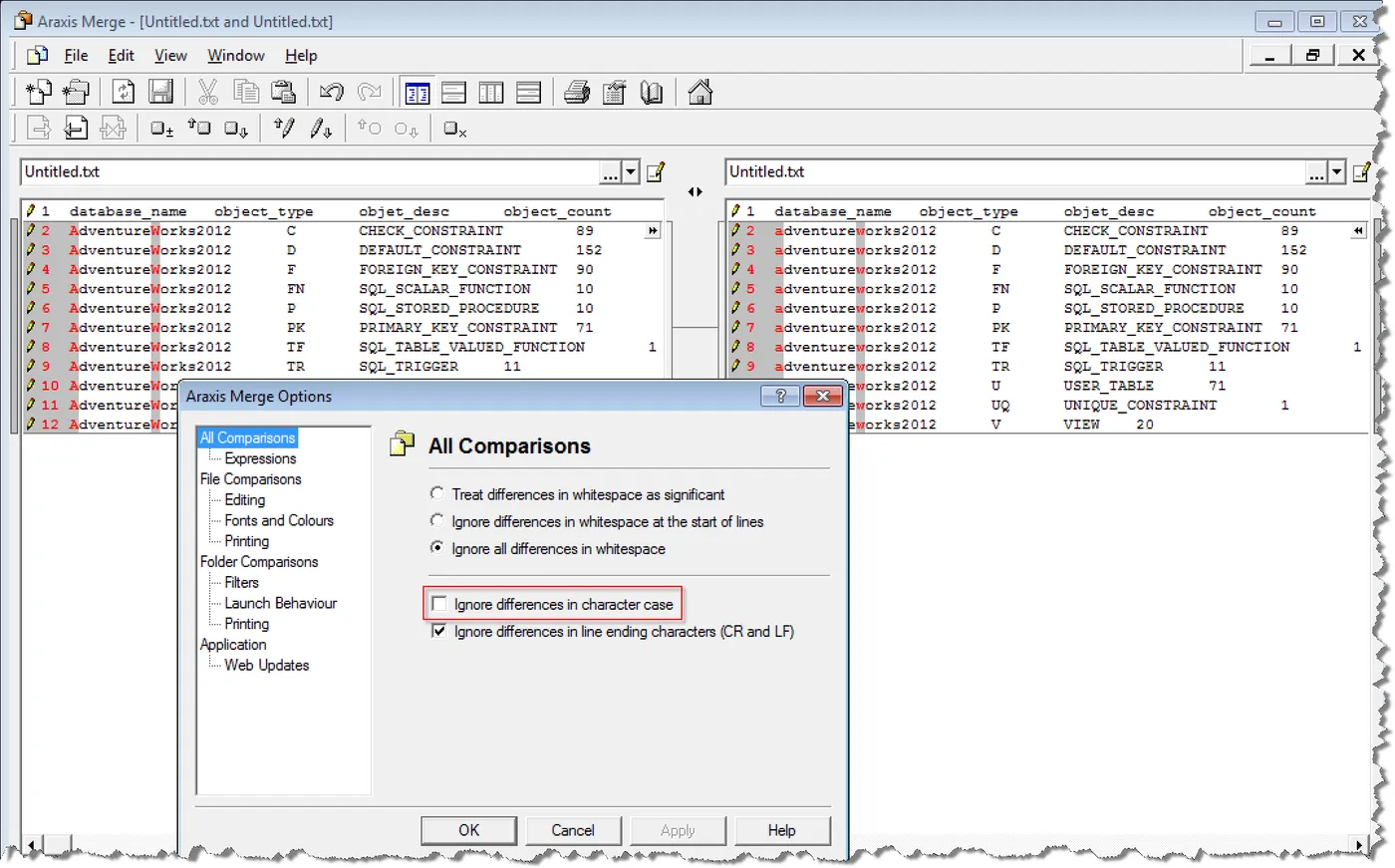1395x868 pixels.
Task: Start a new folder comparison from toolbar
Action: 76,93
